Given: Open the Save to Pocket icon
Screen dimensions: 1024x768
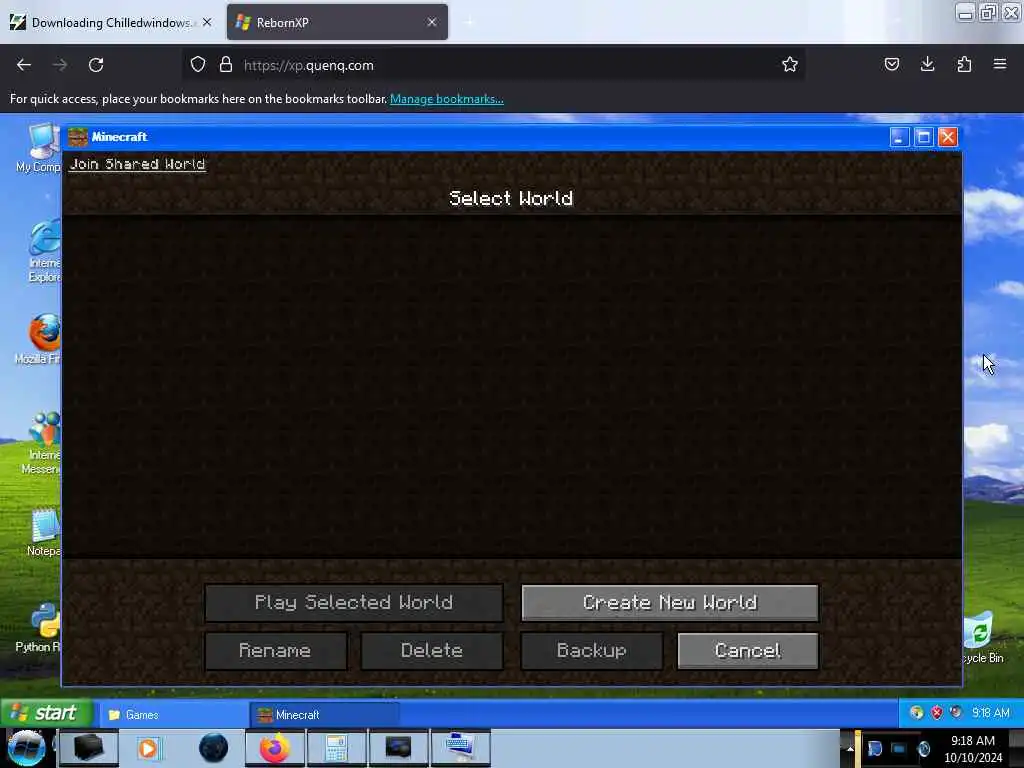Looking at the screenshot, I should point(892,64).
